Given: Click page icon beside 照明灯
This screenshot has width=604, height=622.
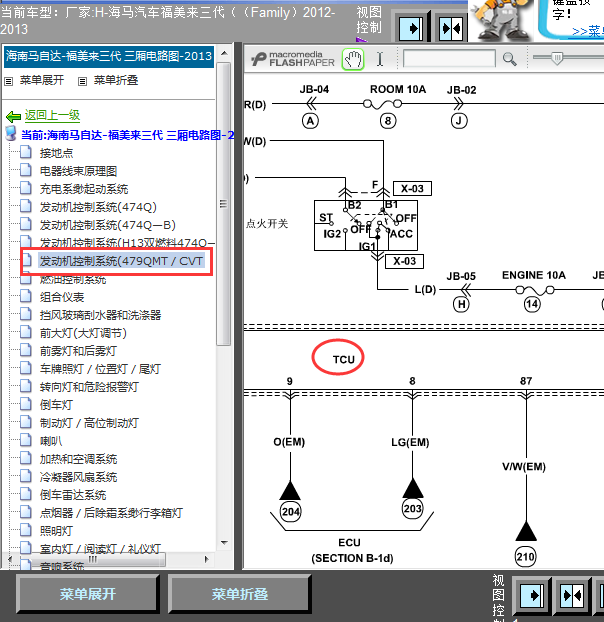Looking at the screenshot, I should (26, 530).
